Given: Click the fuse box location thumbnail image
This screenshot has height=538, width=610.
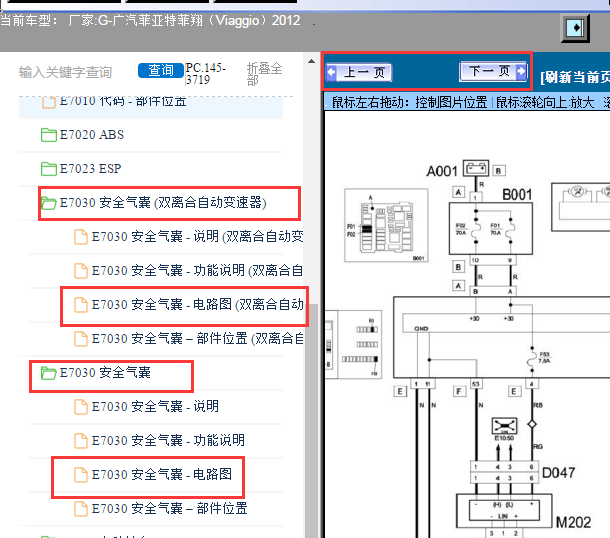Looking at the screenshot, I should coord(386,226).
